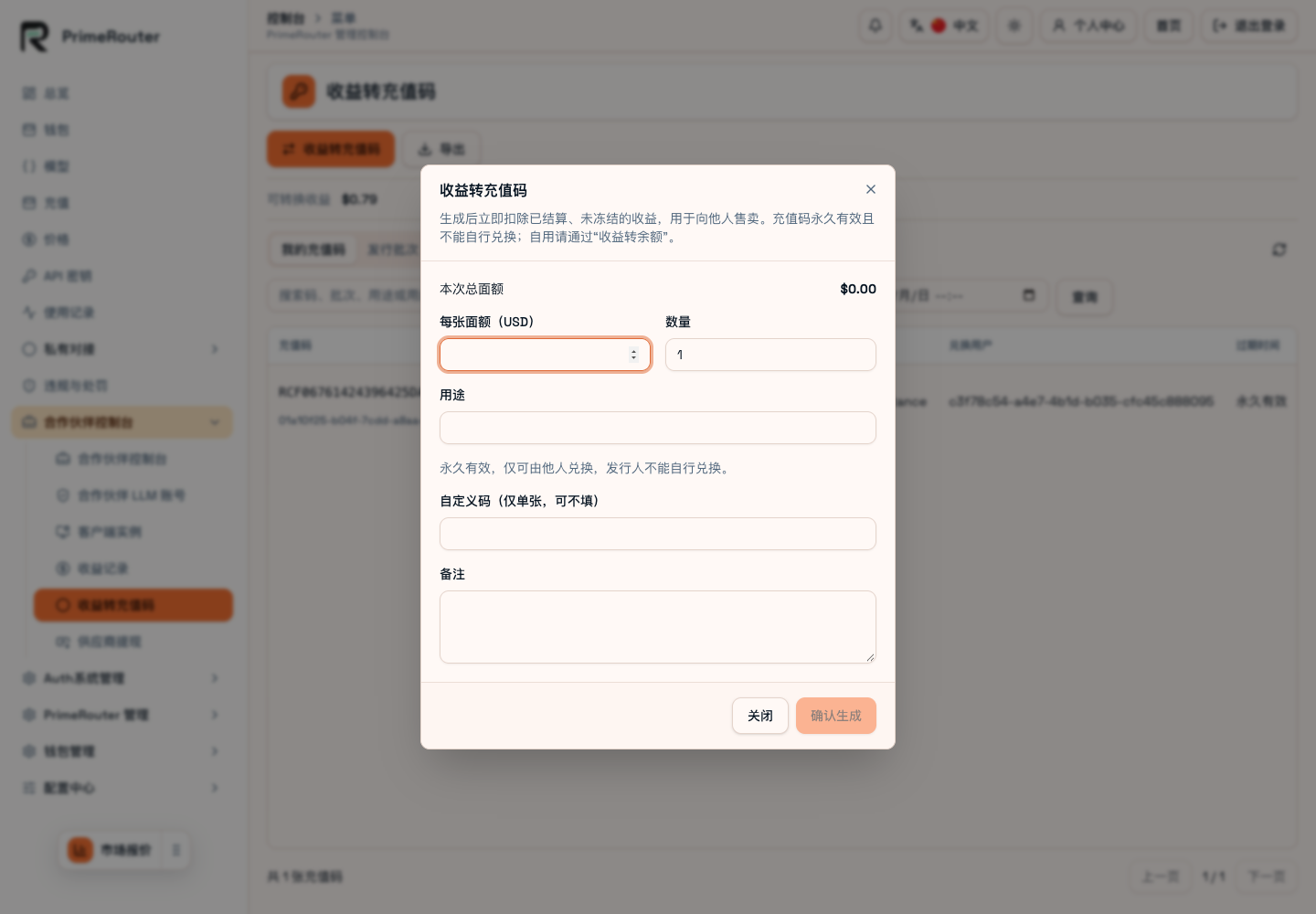Open 个人中心 in the top bar

1088,26
